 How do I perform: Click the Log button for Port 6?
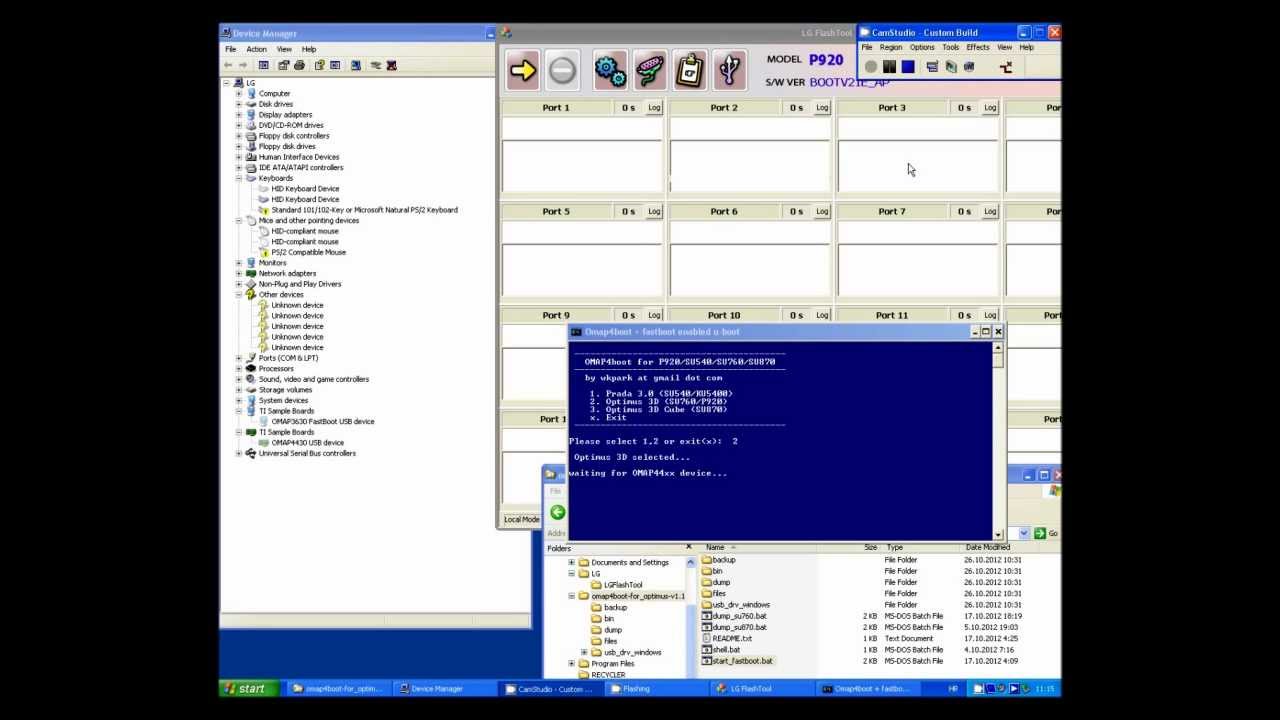coord(822,211)
